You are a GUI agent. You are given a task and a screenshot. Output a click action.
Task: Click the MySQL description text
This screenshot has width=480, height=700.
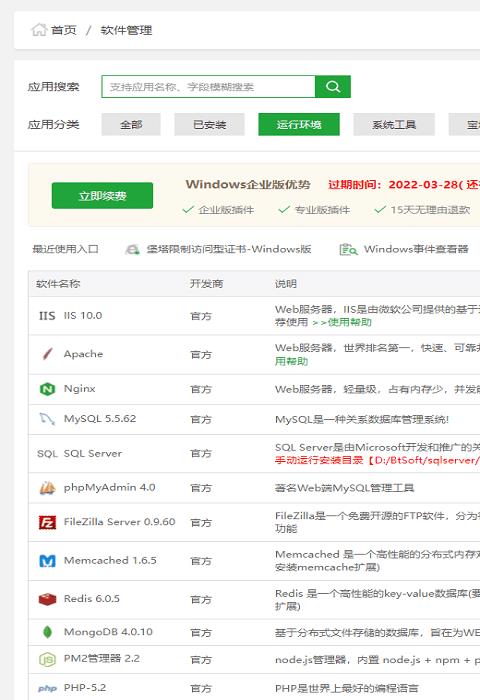point(362,419)
